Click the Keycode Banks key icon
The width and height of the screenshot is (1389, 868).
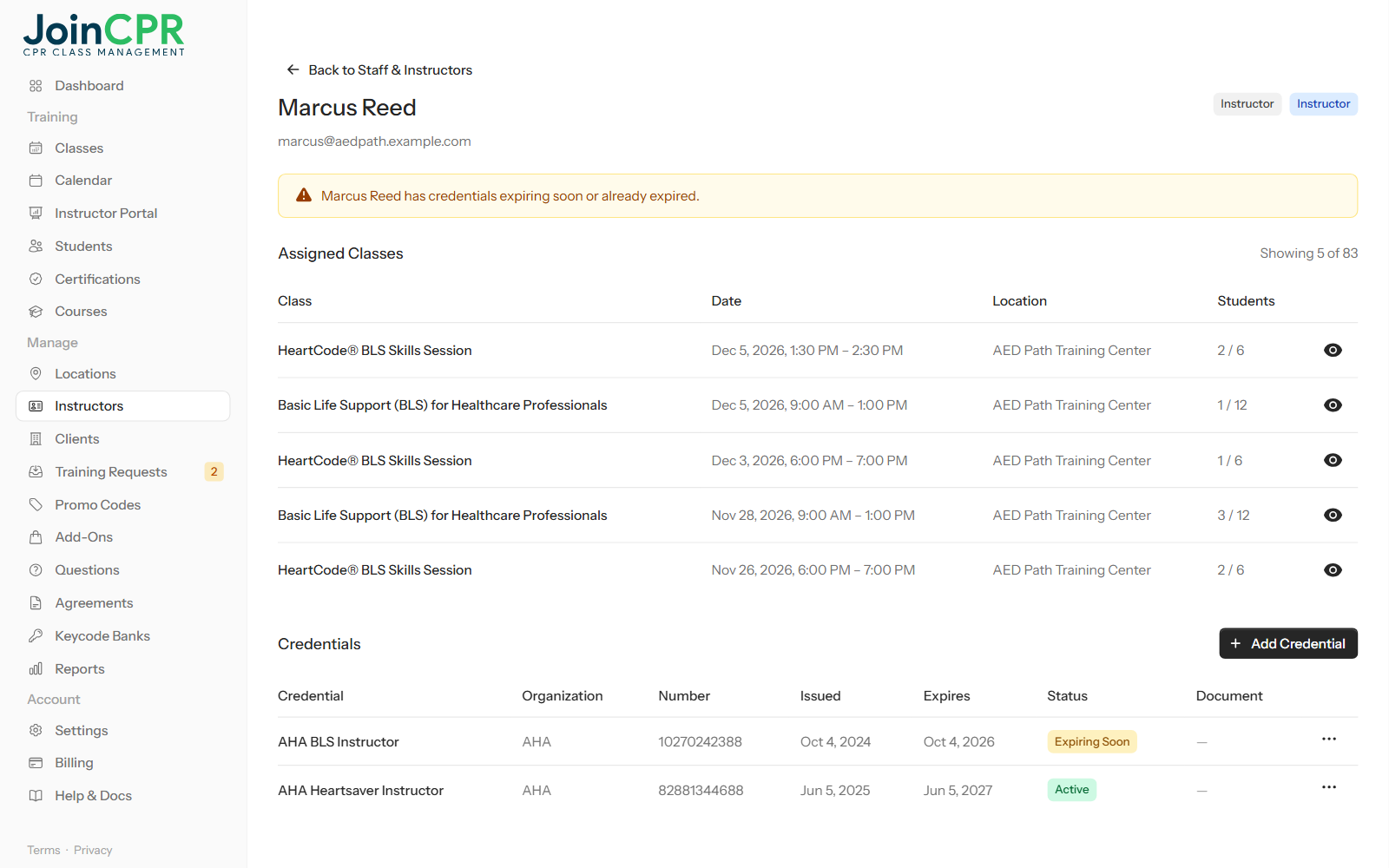36,636
